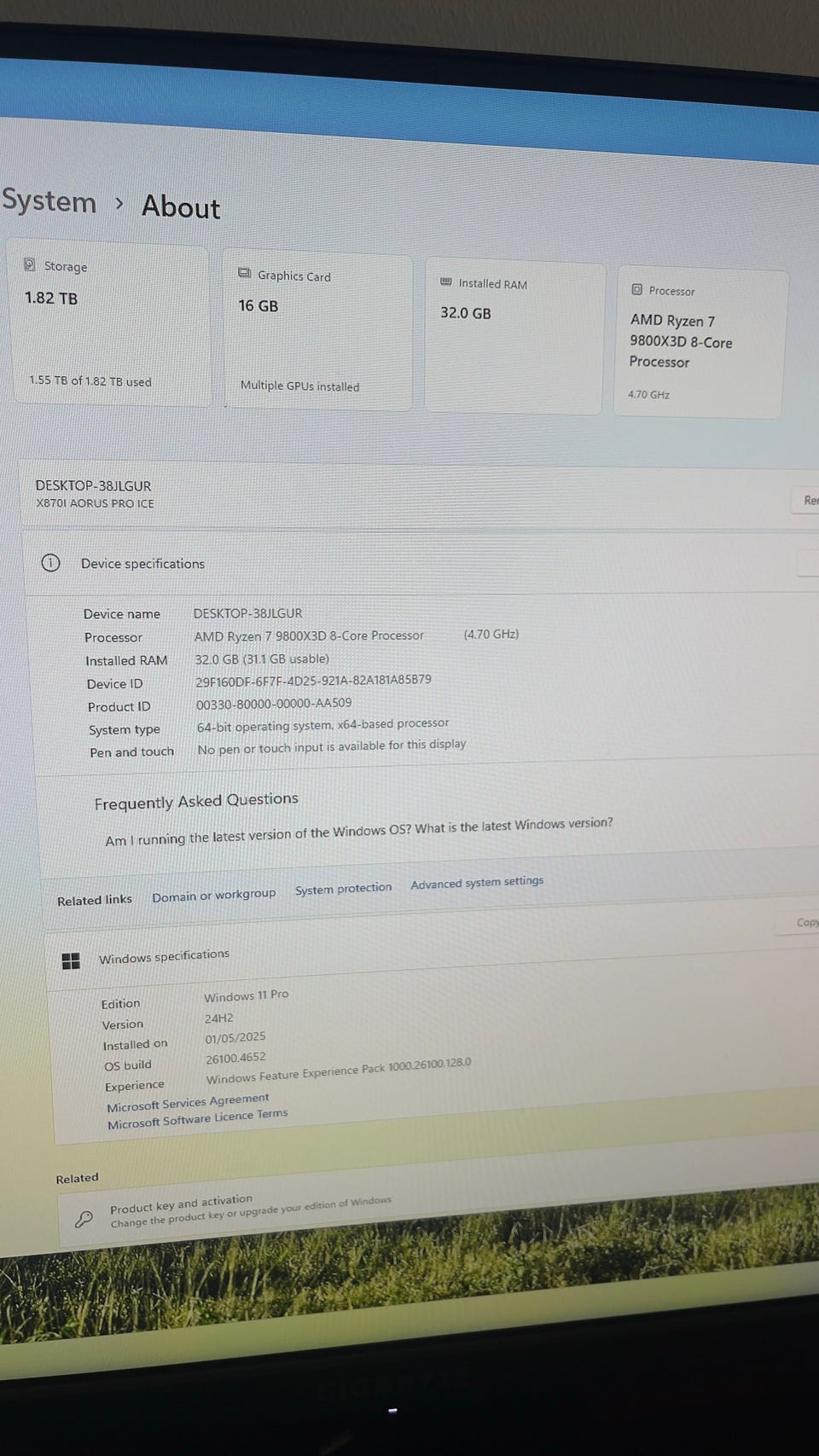
Task: Select the 1.82 TB value in Storage card
Action: (x=51, y=298)
